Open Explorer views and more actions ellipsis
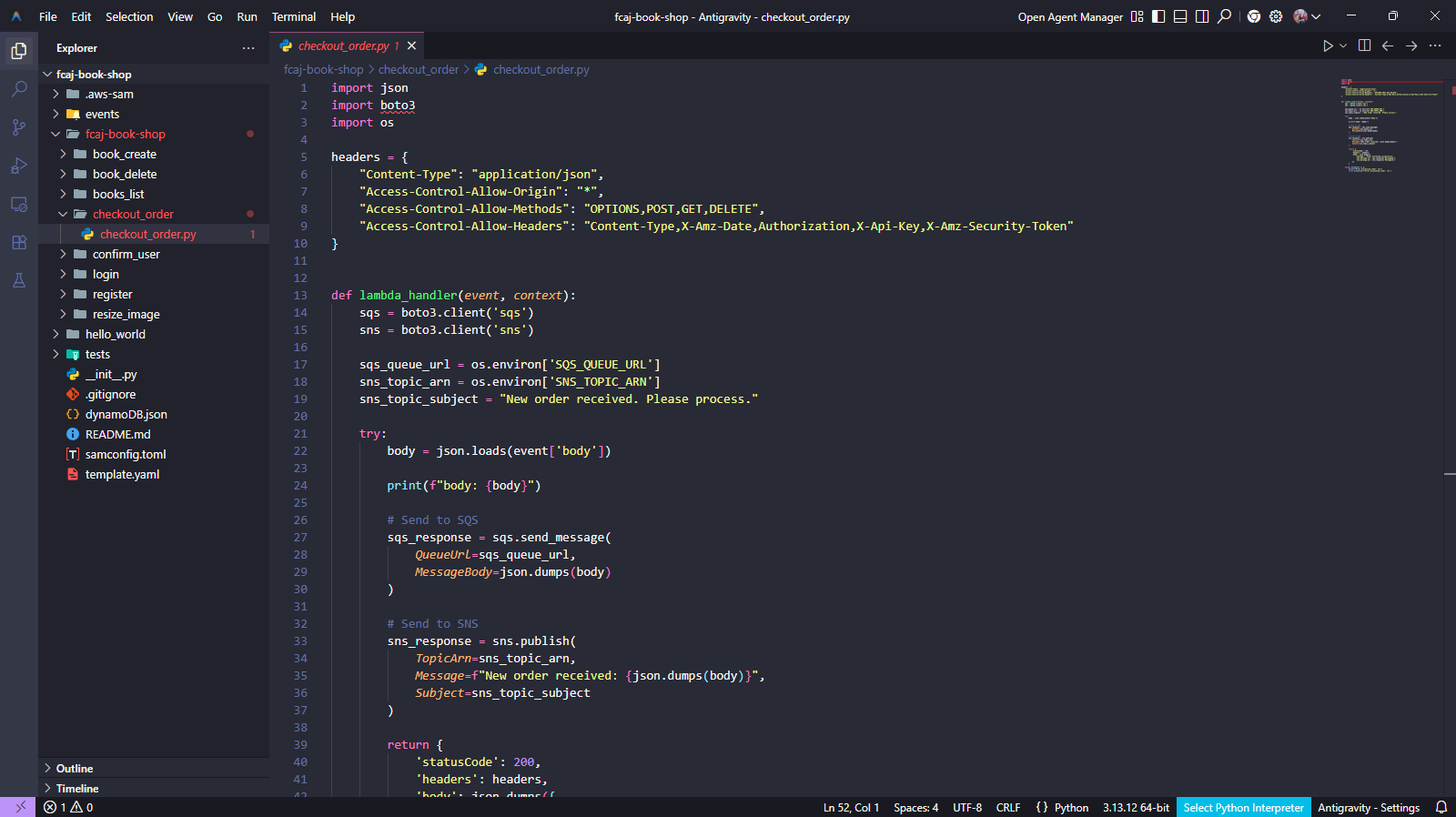The height and width of the screenshot is (817, 1456). click(x=248, y=48)
